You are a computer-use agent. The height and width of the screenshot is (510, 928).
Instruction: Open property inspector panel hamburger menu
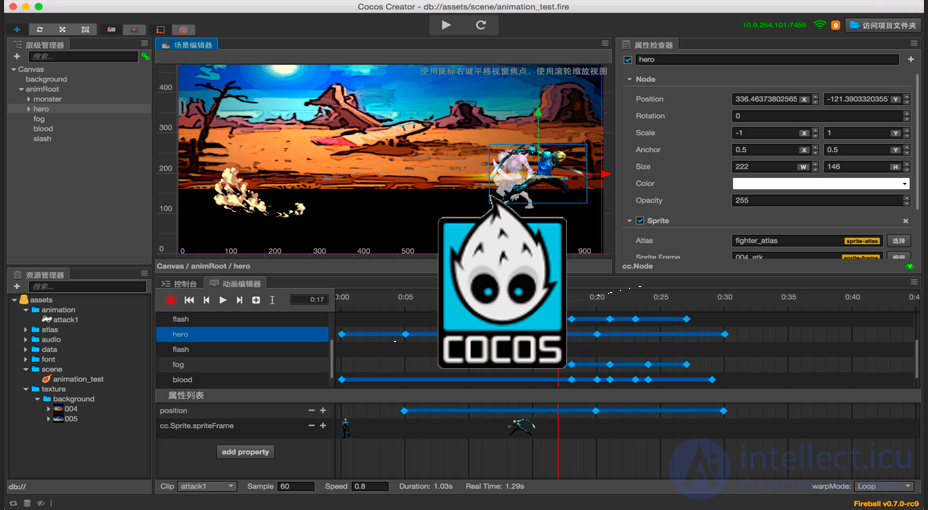914,43
